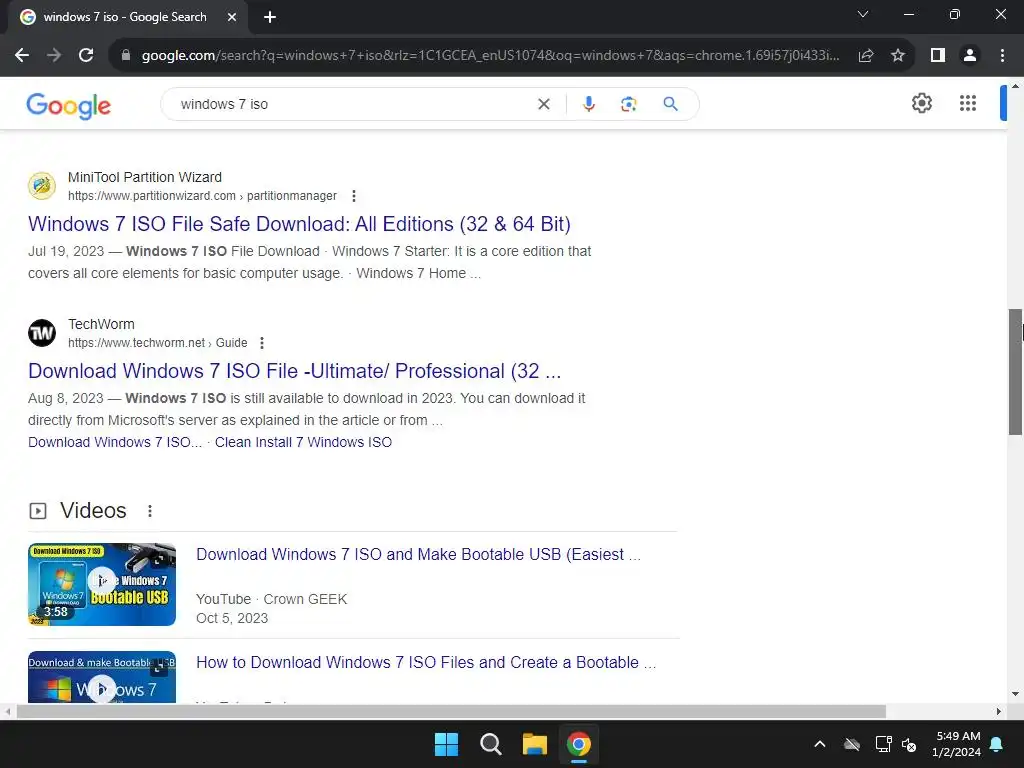The image size is (1024, 768).
Task: Open Windows 7 ISO File Safe Download link
Action: [299, 224]
